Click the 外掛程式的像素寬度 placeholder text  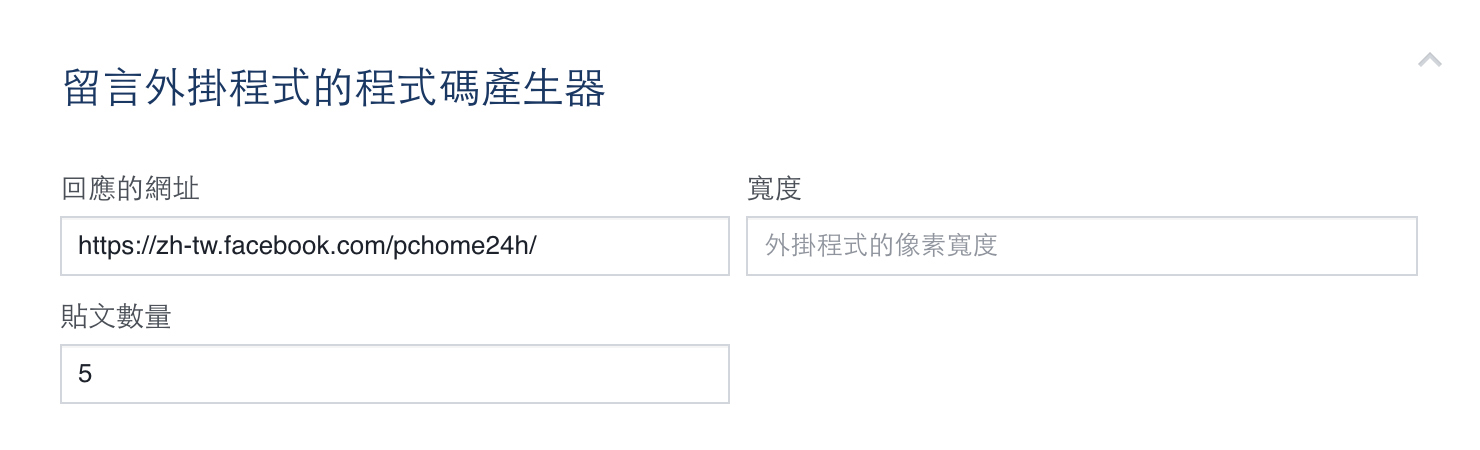coord(881,246)
